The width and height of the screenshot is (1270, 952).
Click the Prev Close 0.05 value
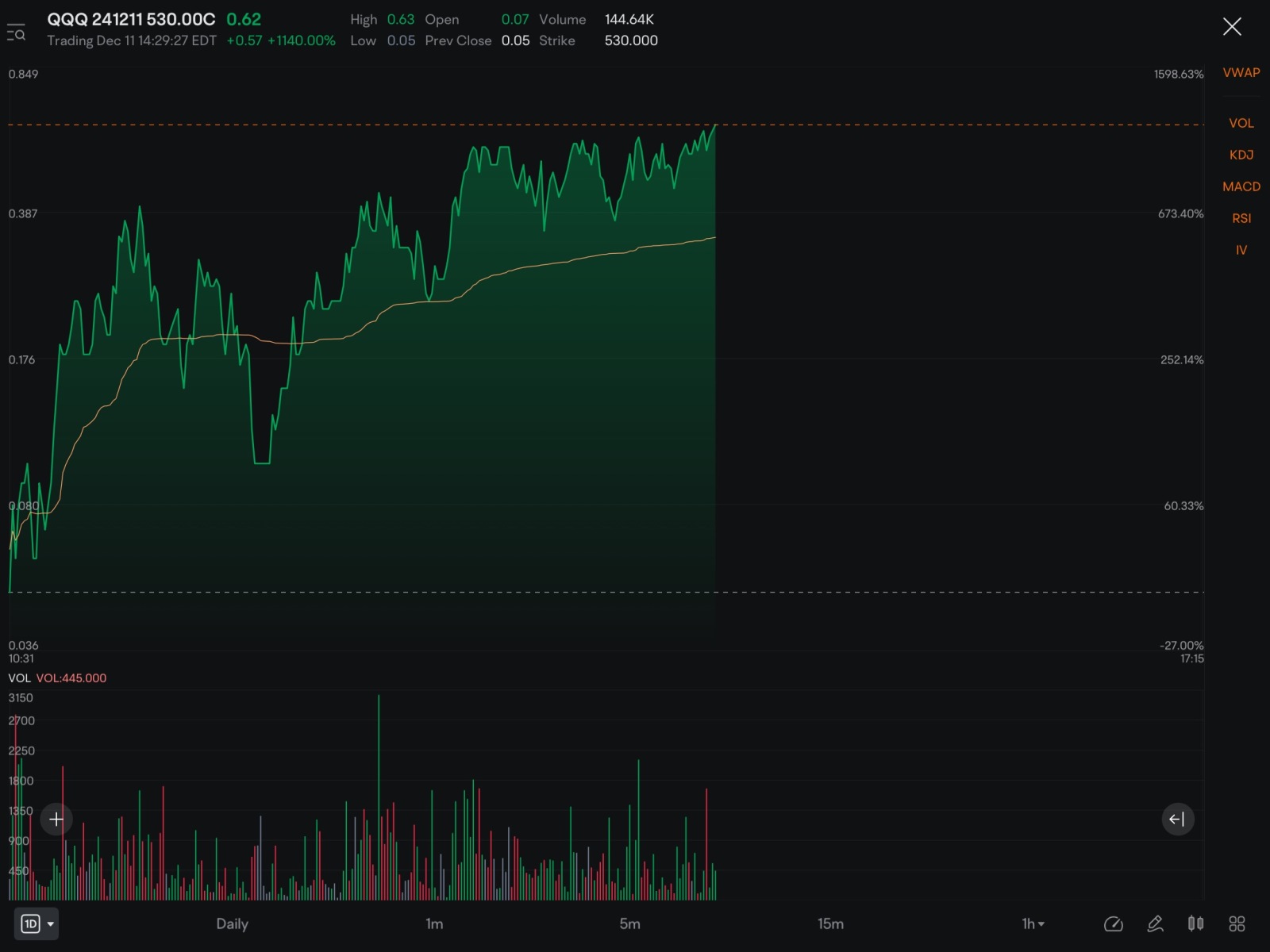pyautogui.click(x=515, y=40)
